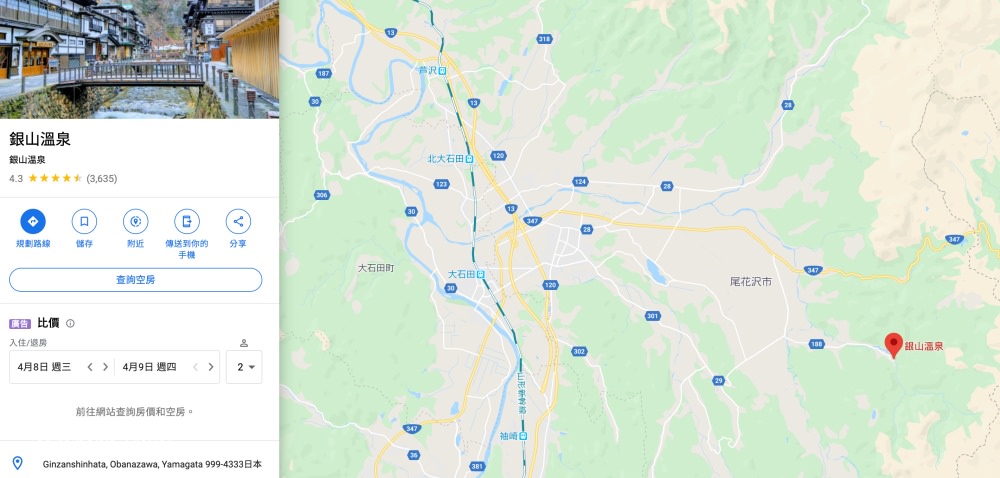Click the red 銀山溫泉 map pin
The image size is (1000, 478).
[893, 345]
